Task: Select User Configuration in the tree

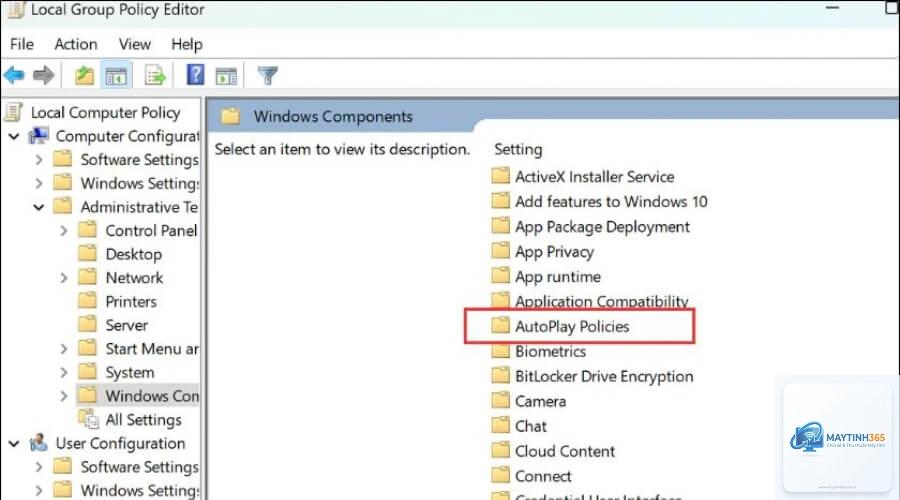Action: (x=121, y=444)
